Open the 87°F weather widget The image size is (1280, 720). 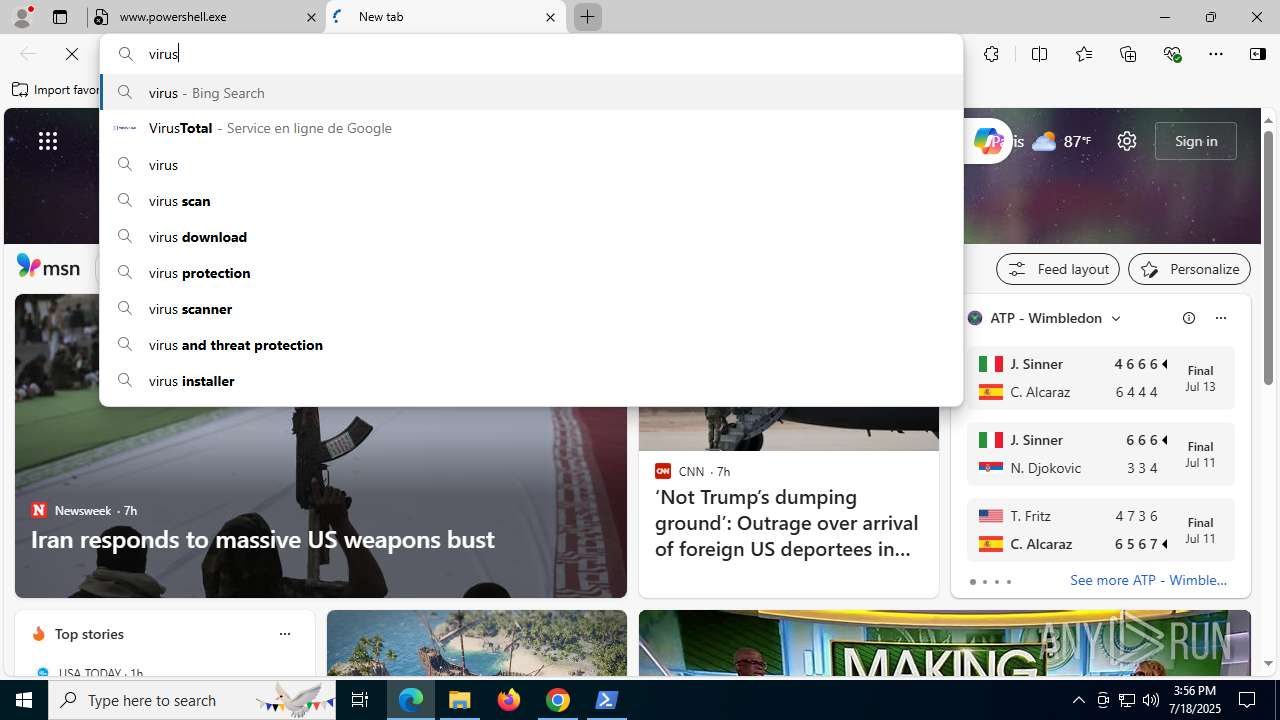[1061, 141]
